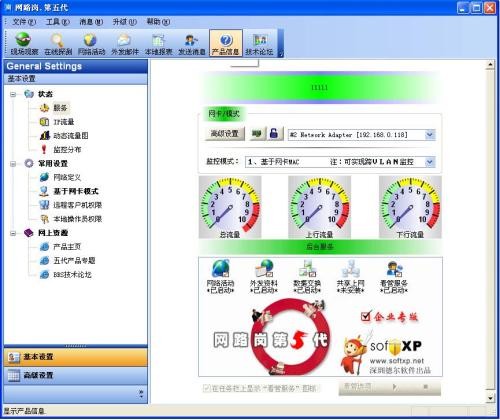Click the lock icon beside the adapter list
Viewport: 500px width, 420px height.
click(x=274, y=134)
